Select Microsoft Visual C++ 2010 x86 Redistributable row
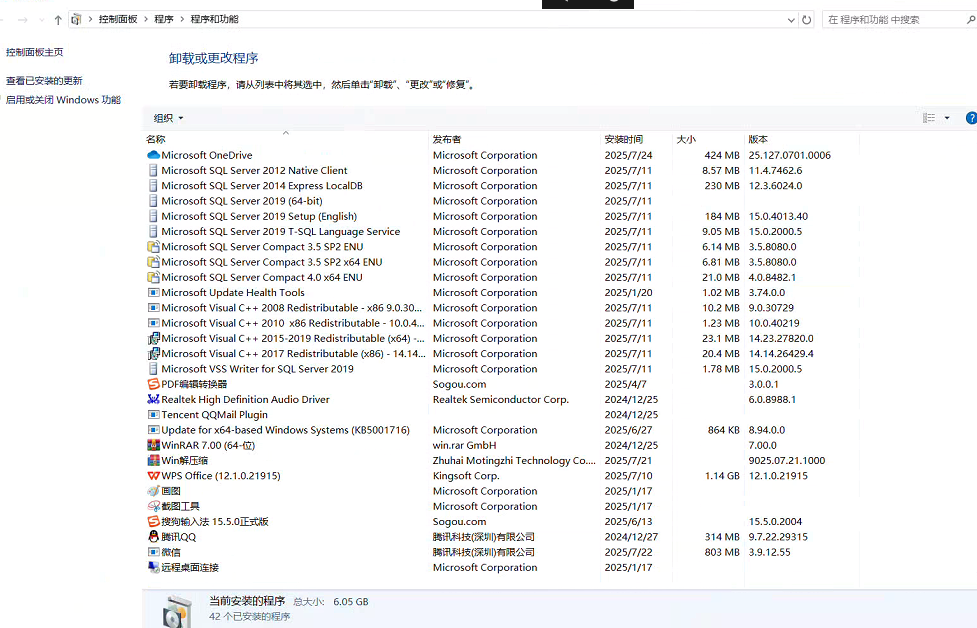Viewport: 977px width, 628px height. [x=502, y=323]
